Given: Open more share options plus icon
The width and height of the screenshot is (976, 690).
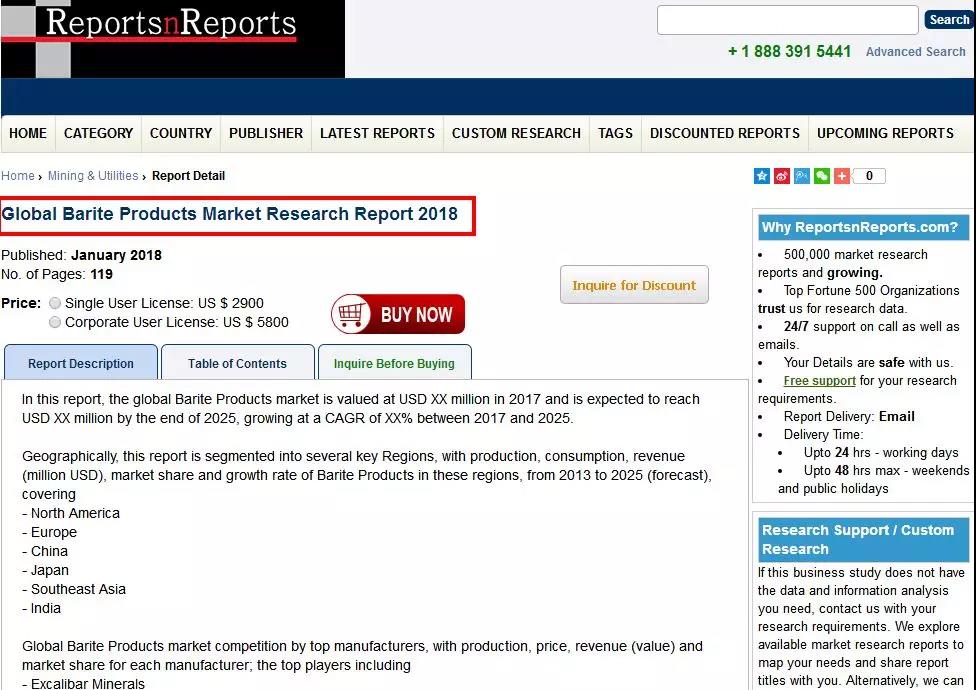Looking at the screenshot, I should click(842, 176).
